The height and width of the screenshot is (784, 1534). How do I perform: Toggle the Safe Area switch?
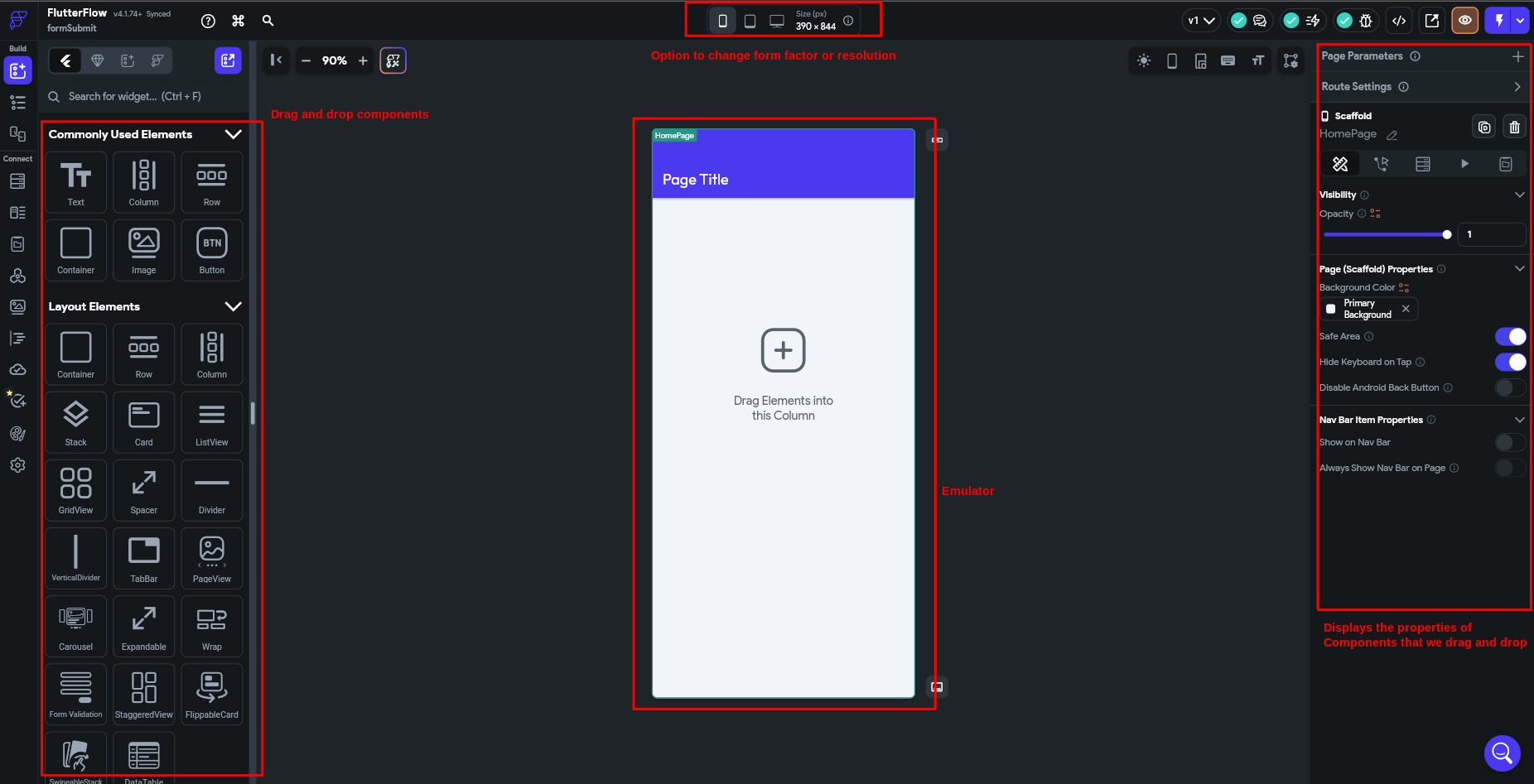tap(1510, 336)
